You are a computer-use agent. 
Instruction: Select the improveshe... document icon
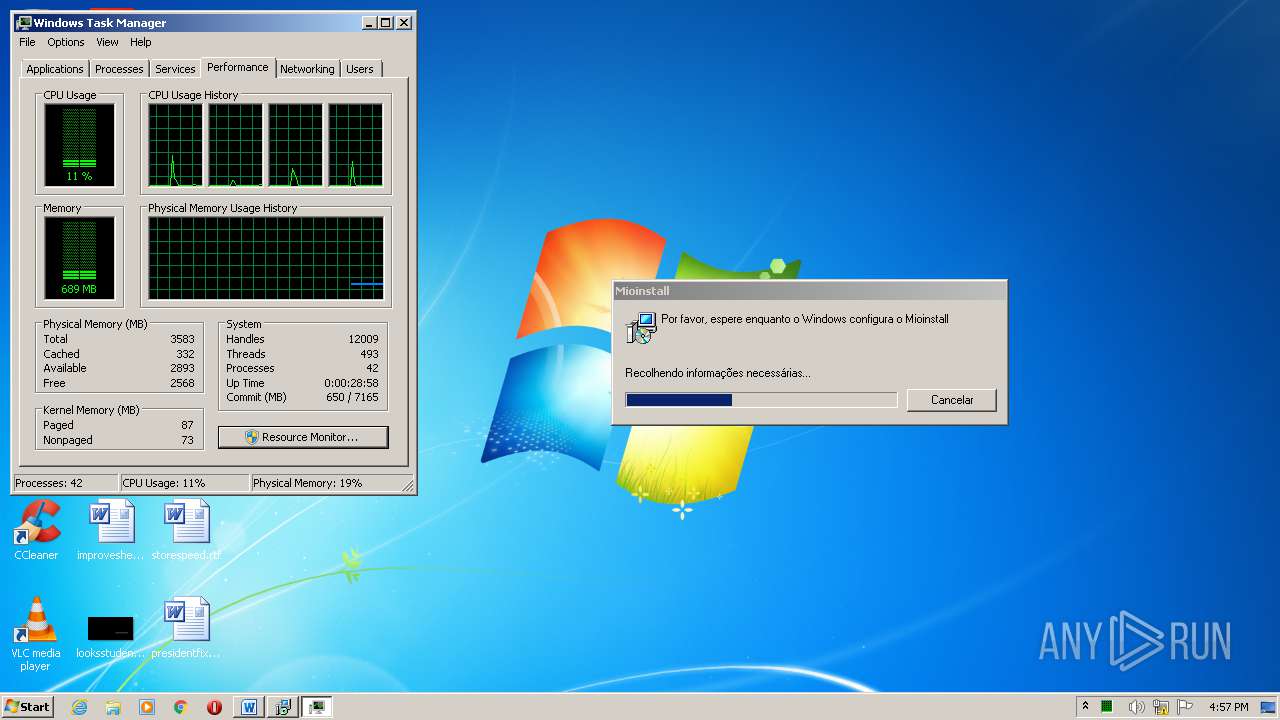111,531
